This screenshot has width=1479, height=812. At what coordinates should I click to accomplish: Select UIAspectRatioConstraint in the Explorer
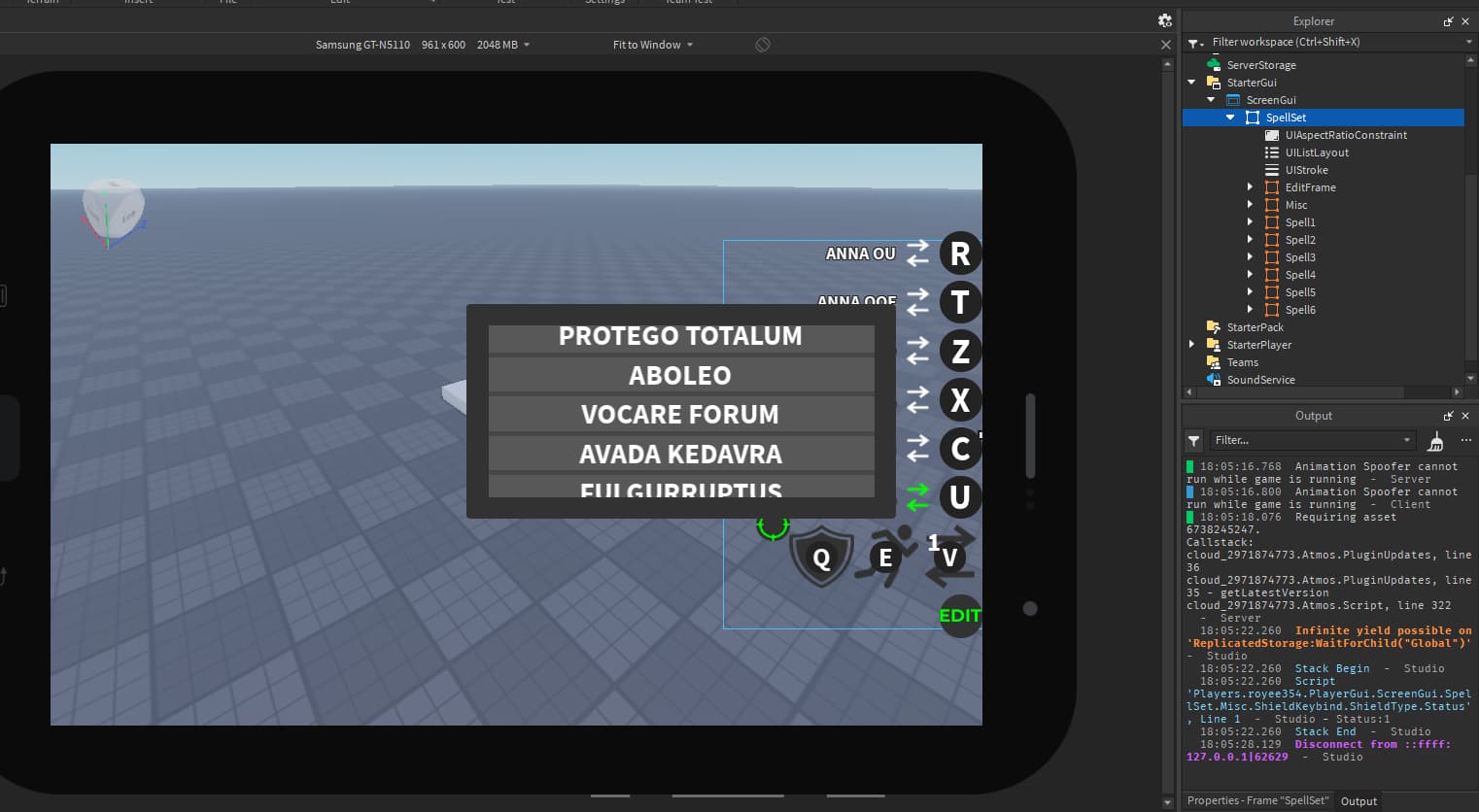coord(1346,135)
